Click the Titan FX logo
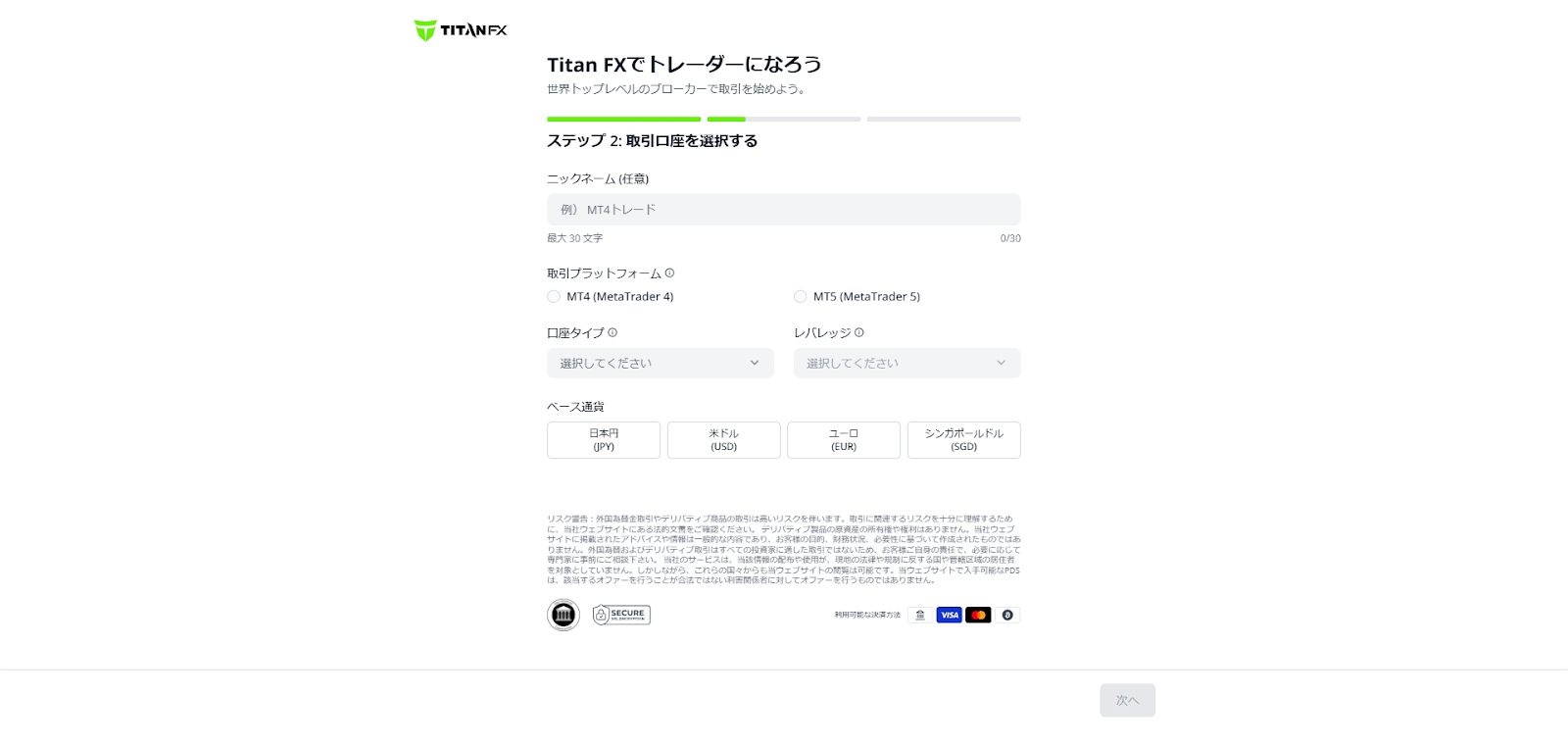This screenshot has height=744, width=1568. pyautogui.click(x=461, y=30)
